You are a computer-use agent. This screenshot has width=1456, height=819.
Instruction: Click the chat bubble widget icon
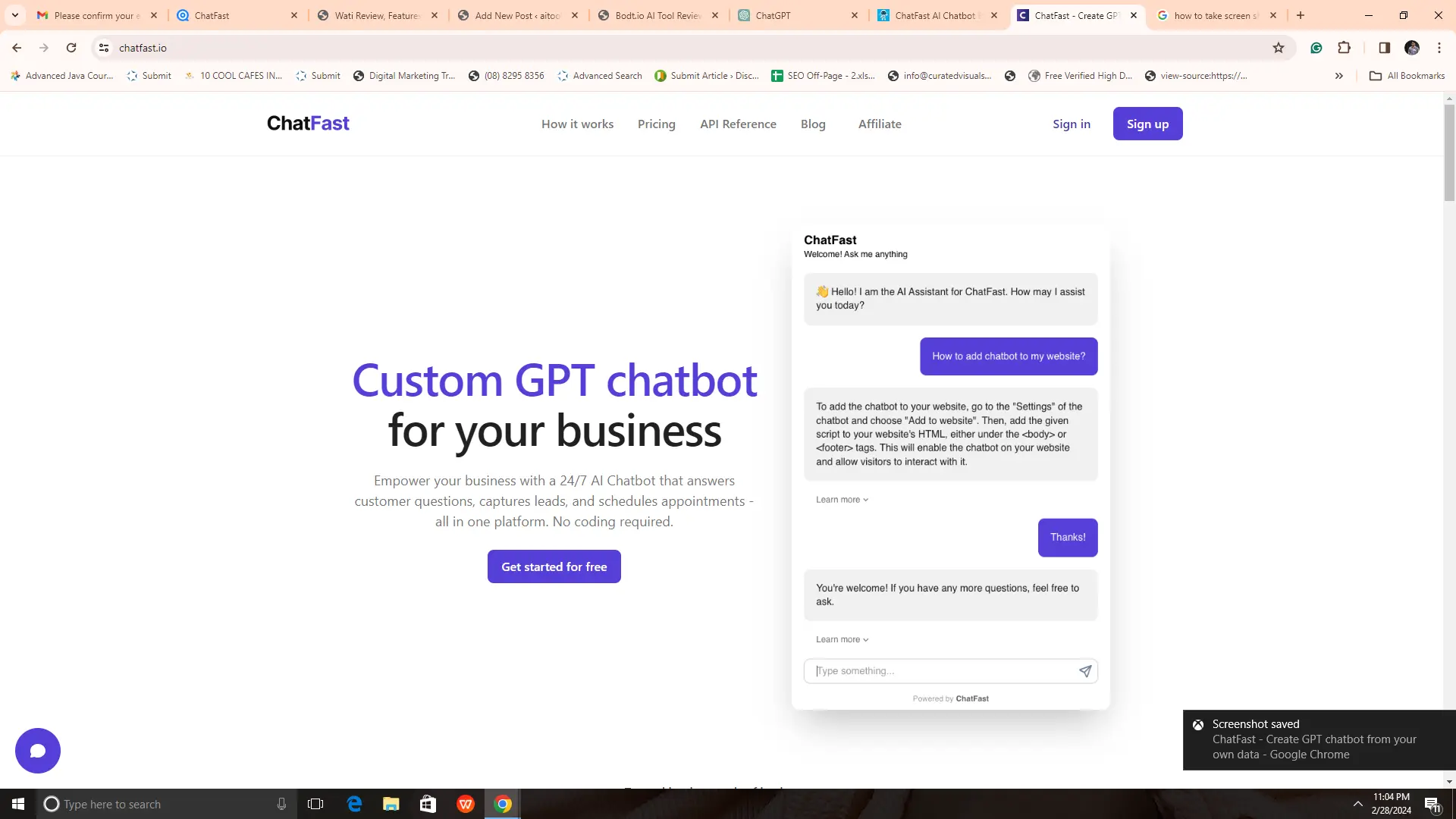[x=38, y=750]
